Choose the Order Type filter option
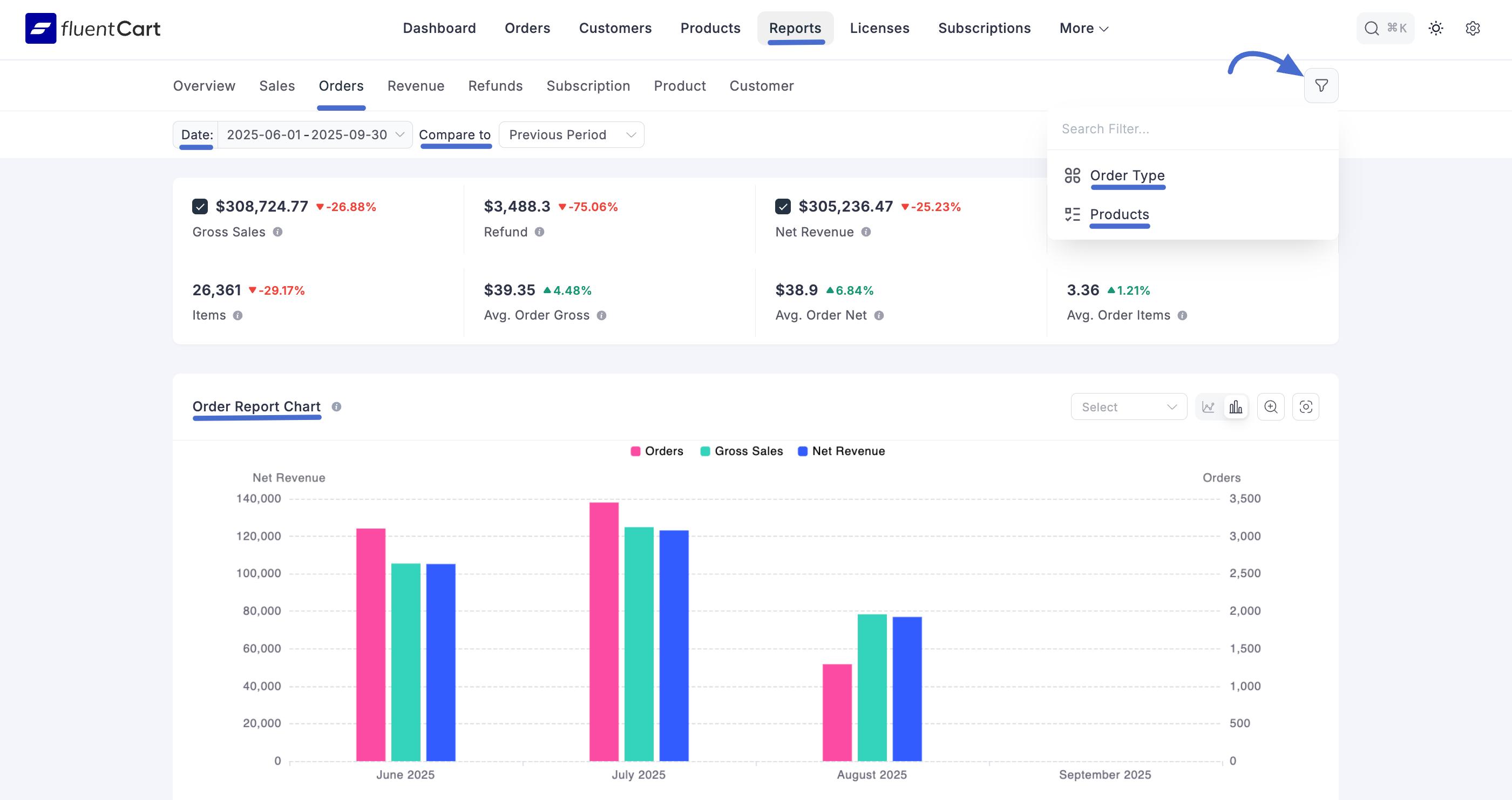Viewport: 1512px width, 800px height. point(1127,175)
